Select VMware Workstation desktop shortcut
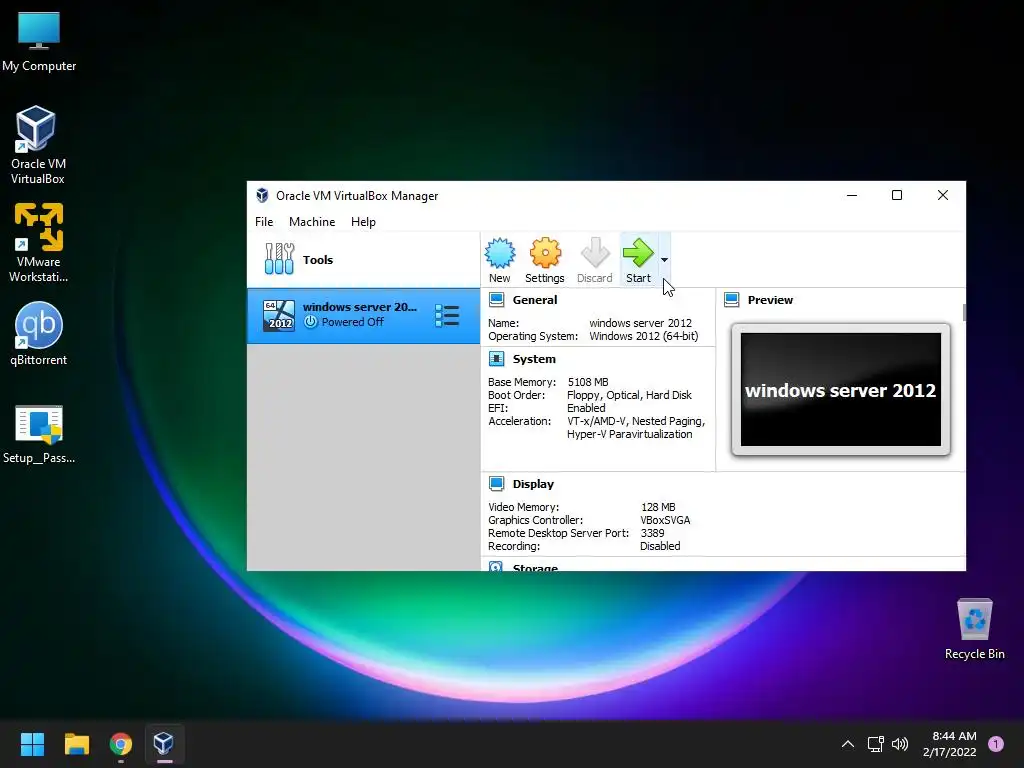The height and width of the screenshot is (768, 1024). coord(39,243)
